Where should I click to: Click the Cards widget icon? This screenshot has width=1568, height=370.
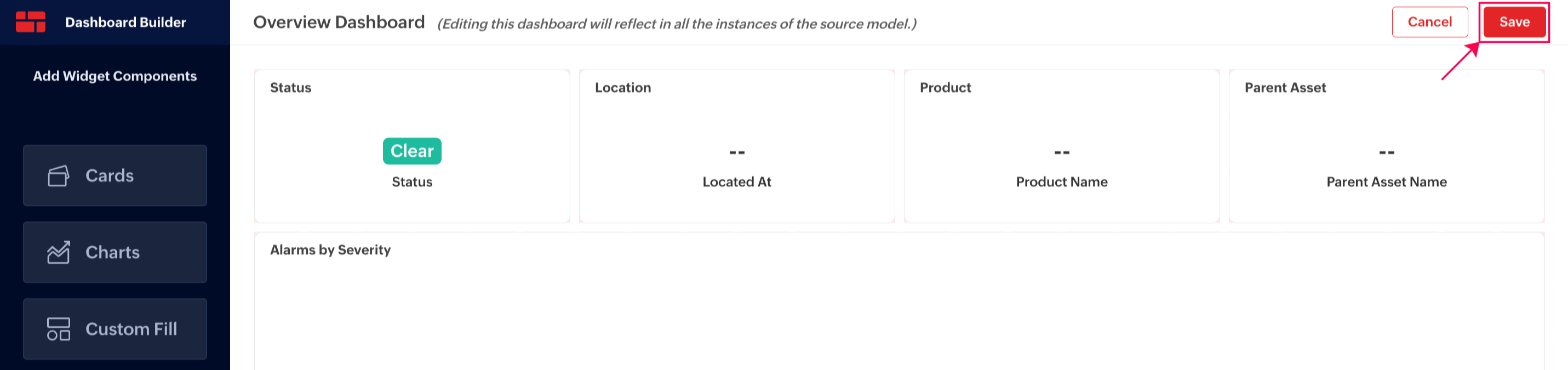tap(59, 176)
